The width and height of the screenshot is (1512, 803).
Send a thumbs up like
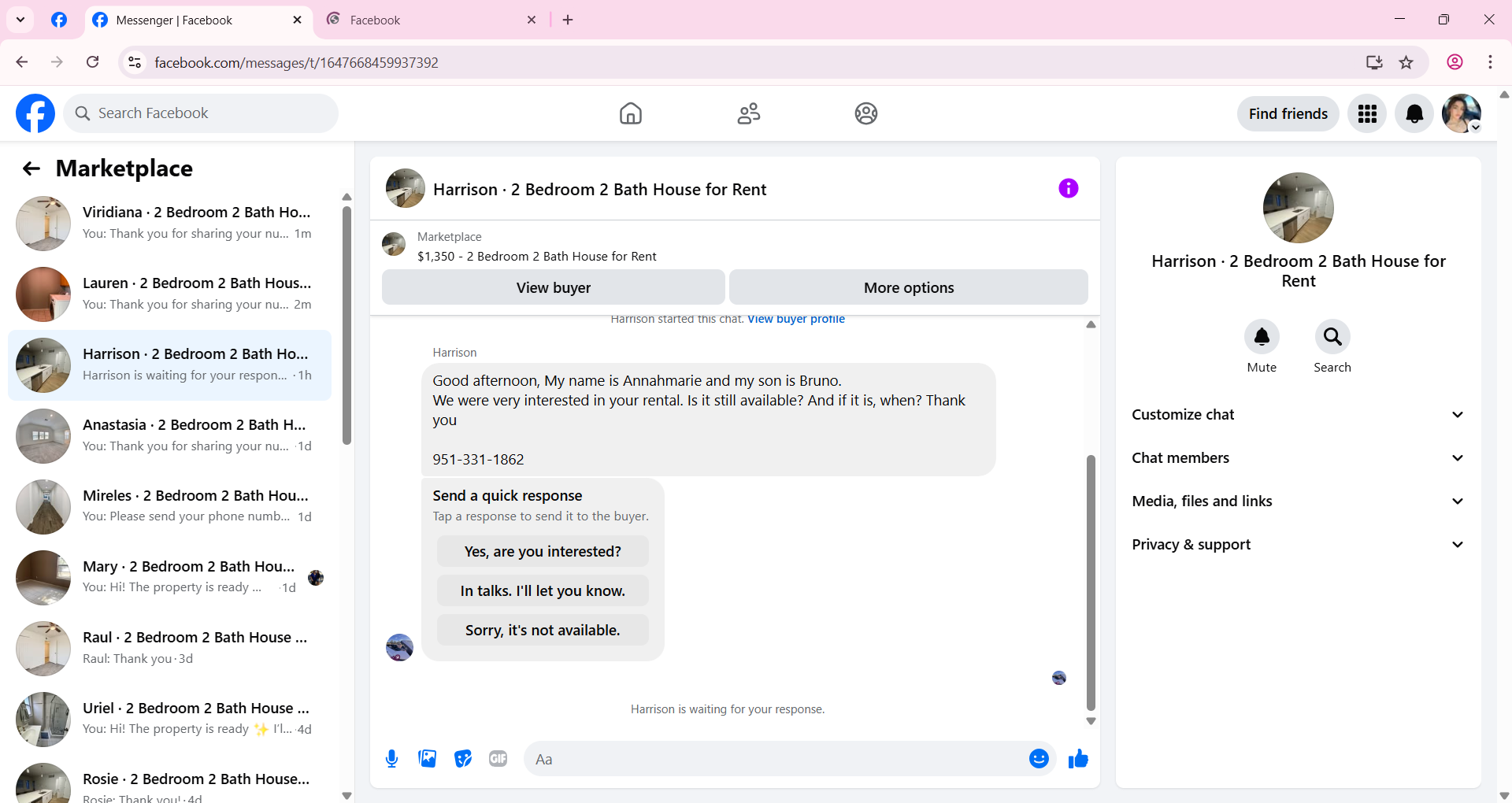[1078, 759]
